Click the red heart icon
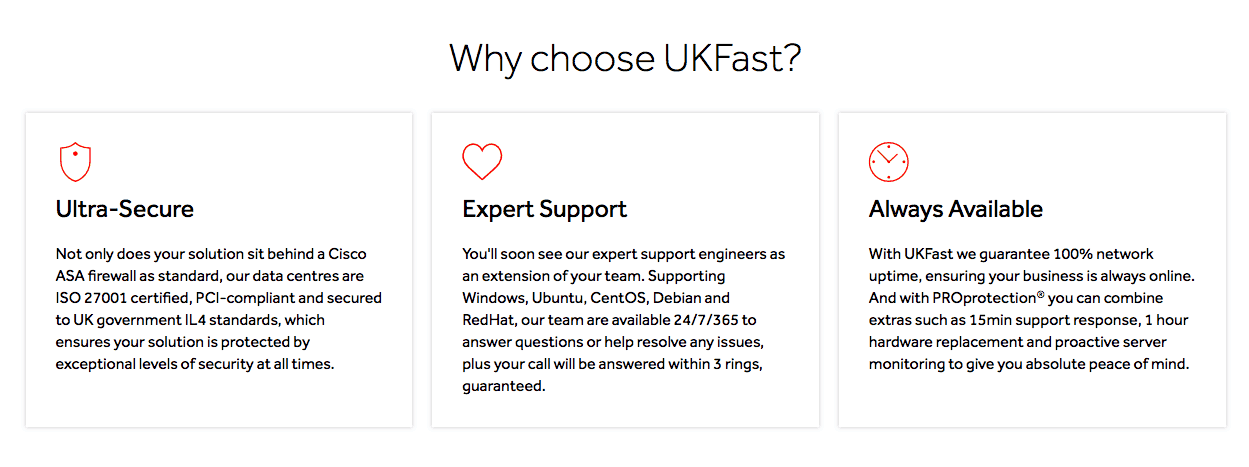Image resolution: width=1249 pixels, height=467 pixels. tap(482, 161)
